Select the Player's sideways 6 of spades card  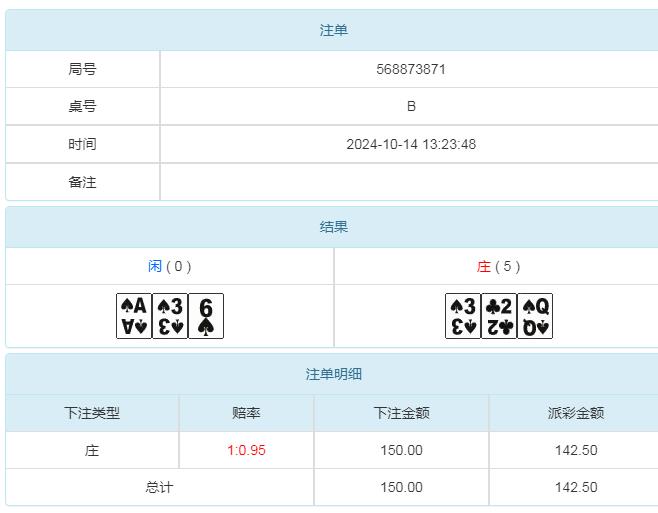click(x=206, y=316)
